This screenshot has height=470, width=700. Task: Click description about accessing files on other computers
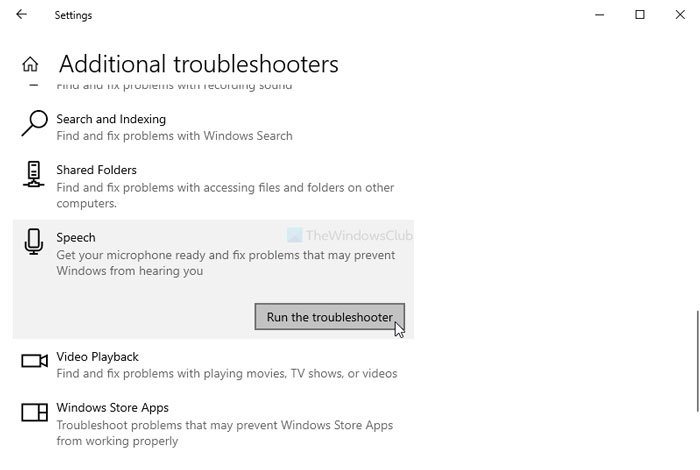(x=225, y=195)
